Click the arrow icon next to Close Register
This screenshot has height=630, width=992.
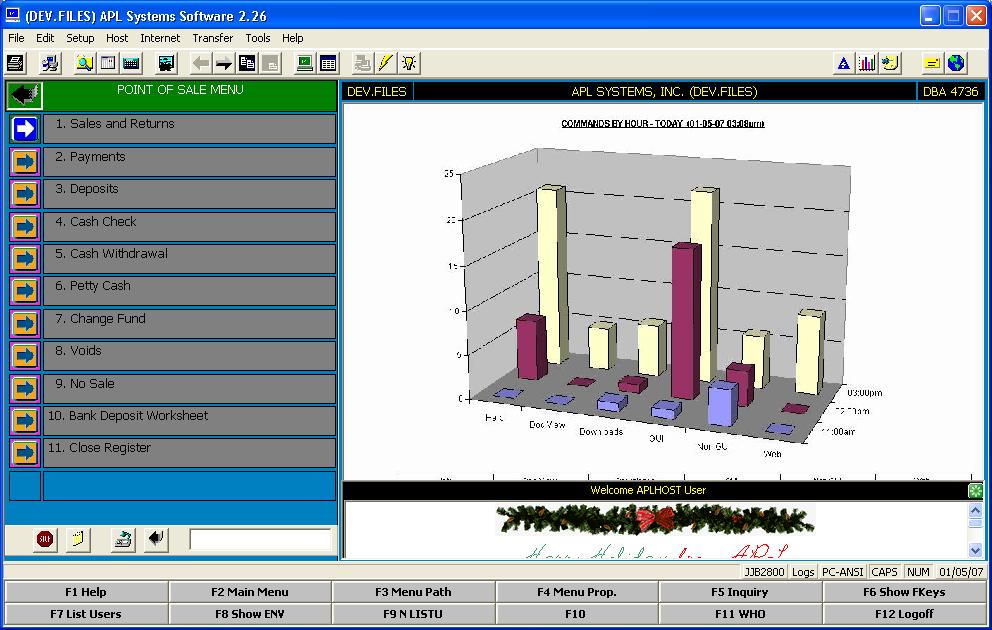click(25, 453)
